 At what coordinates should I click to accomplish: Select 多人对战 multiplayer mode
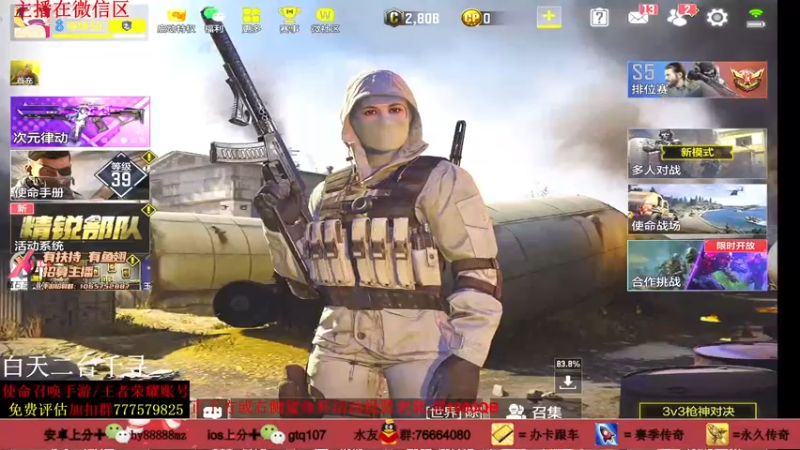click(x=697, y=154)
